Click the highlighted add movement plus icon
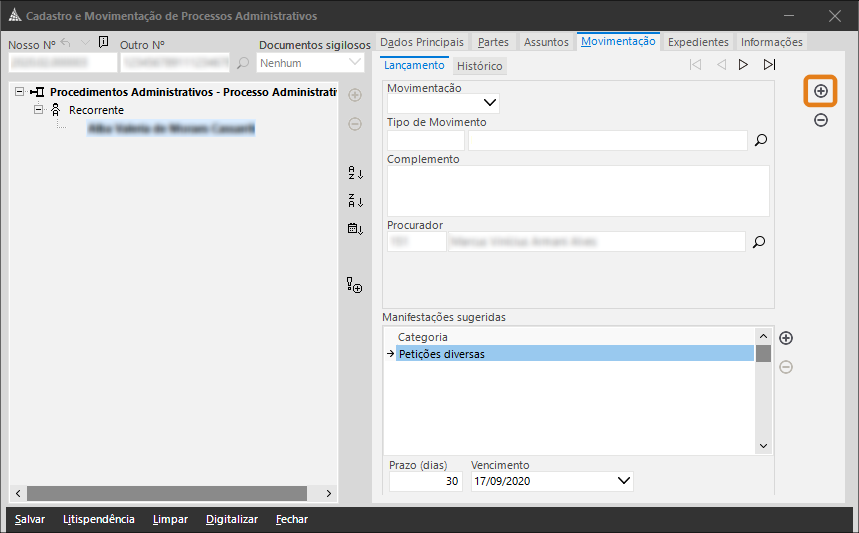859x533 pixels. coord(820,91)
